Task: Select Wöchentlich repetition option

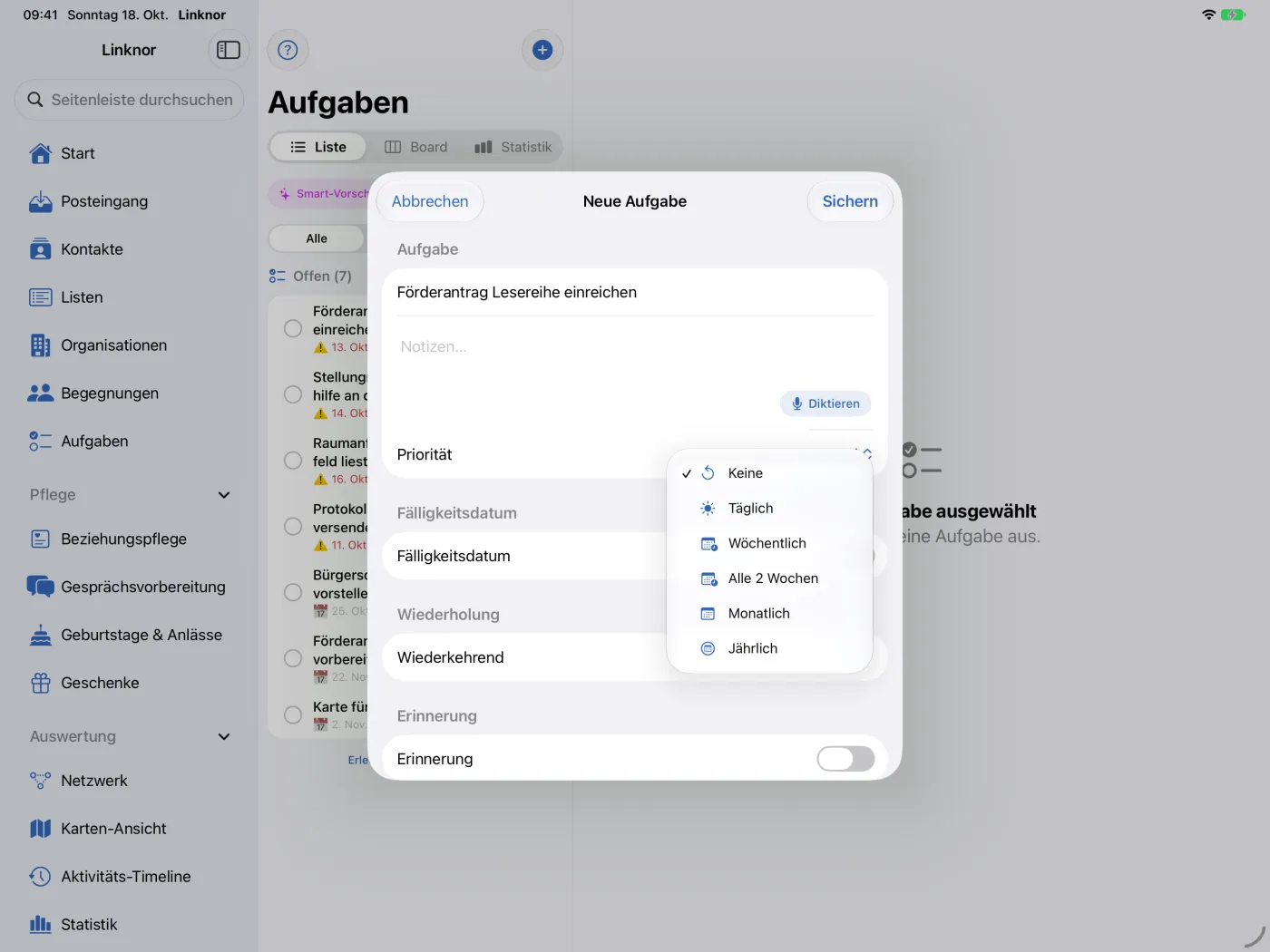Action: (769, 543)
